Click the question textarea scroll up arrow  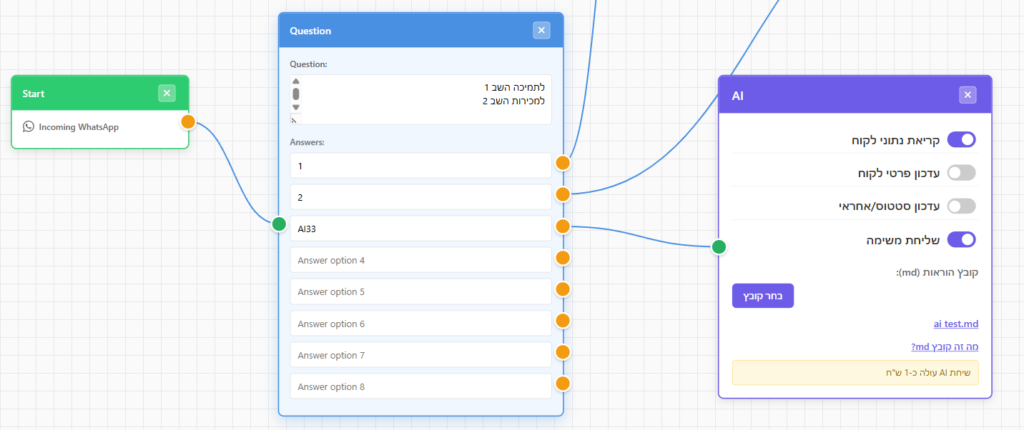coord(295,81)
